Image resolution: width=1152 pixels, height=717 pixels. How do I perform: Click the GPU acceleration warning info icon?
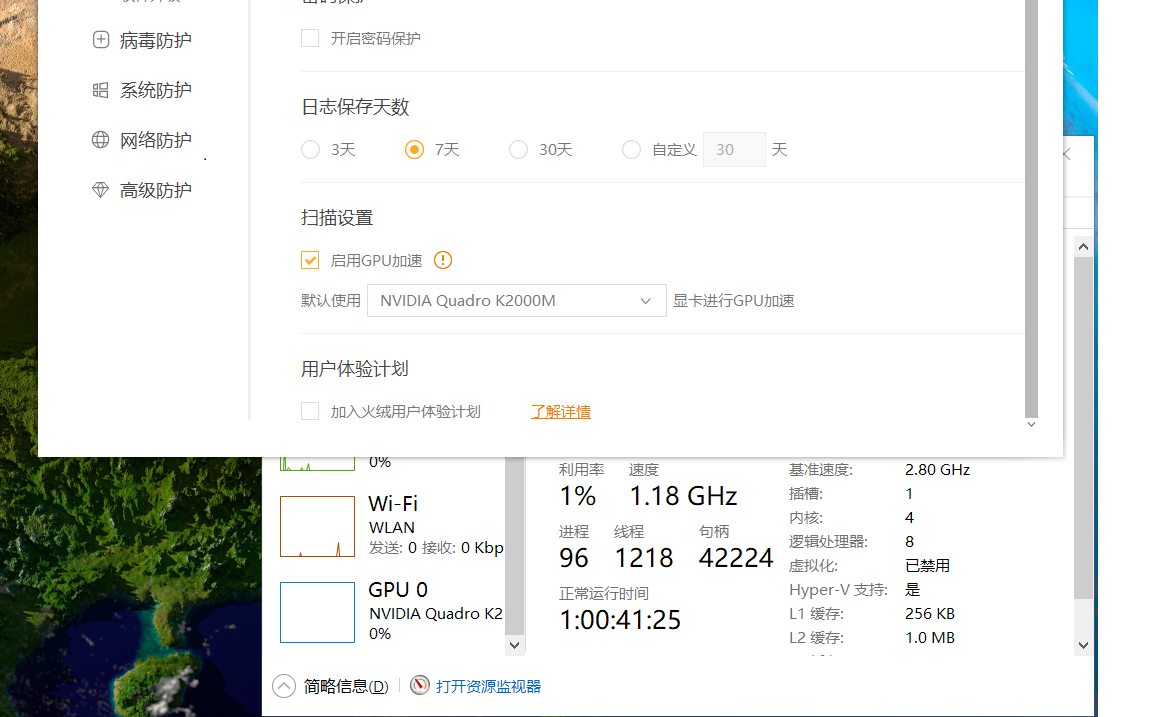point(443,260)
